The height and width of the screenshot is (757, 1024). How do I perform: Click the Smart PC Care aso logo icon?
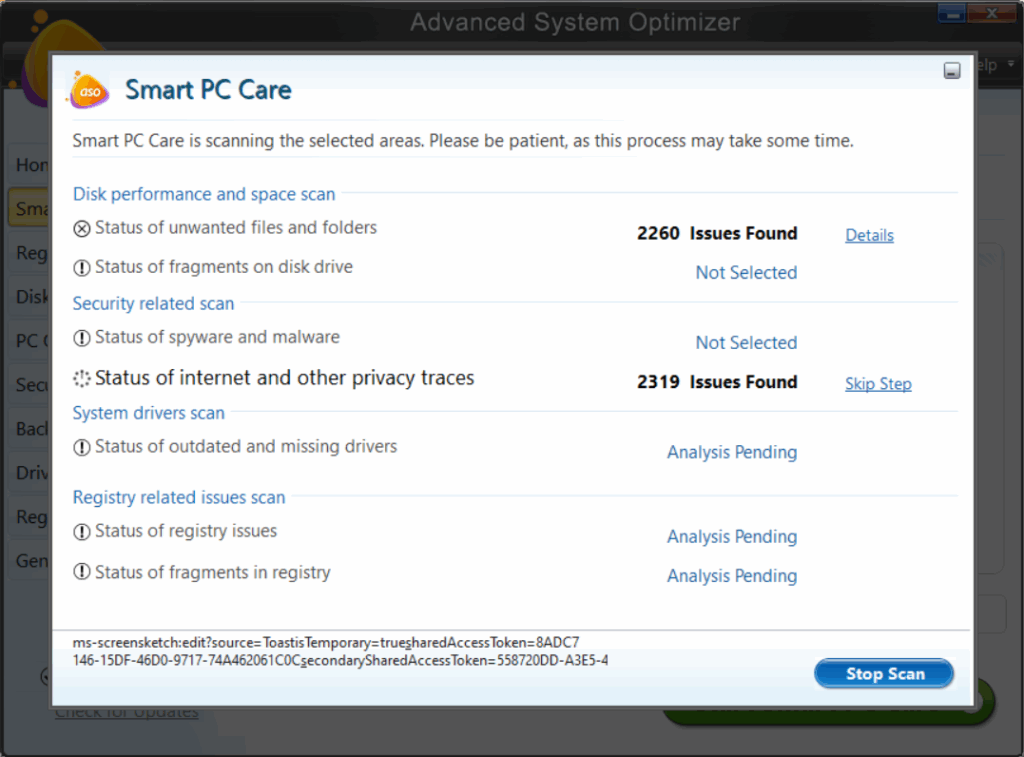[89, 89]
